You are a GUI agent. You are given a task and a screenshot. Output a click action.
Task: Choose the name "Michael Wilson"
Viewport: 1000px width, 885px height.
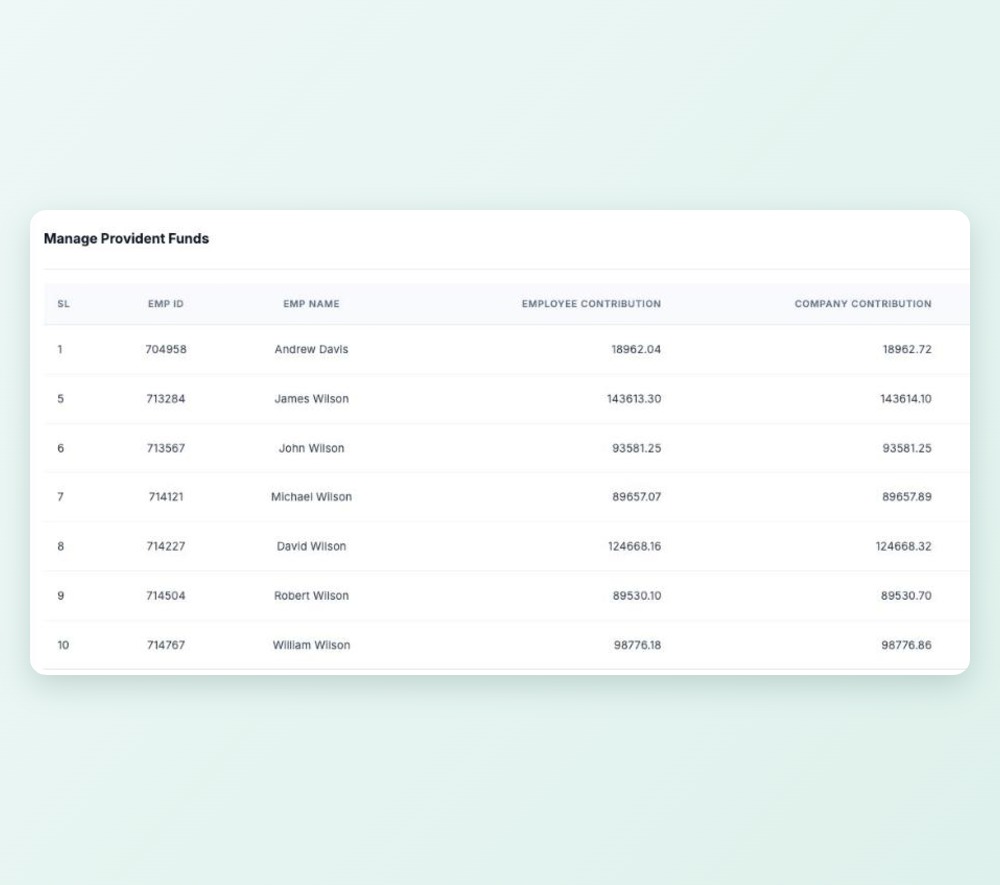311,497
